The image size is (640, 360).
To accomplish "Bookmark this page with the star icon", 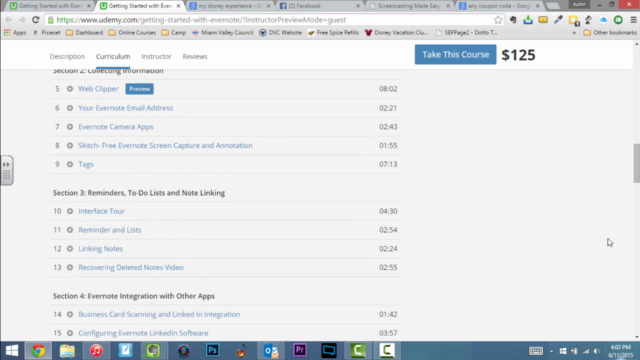I will click(x=498, y=20).
